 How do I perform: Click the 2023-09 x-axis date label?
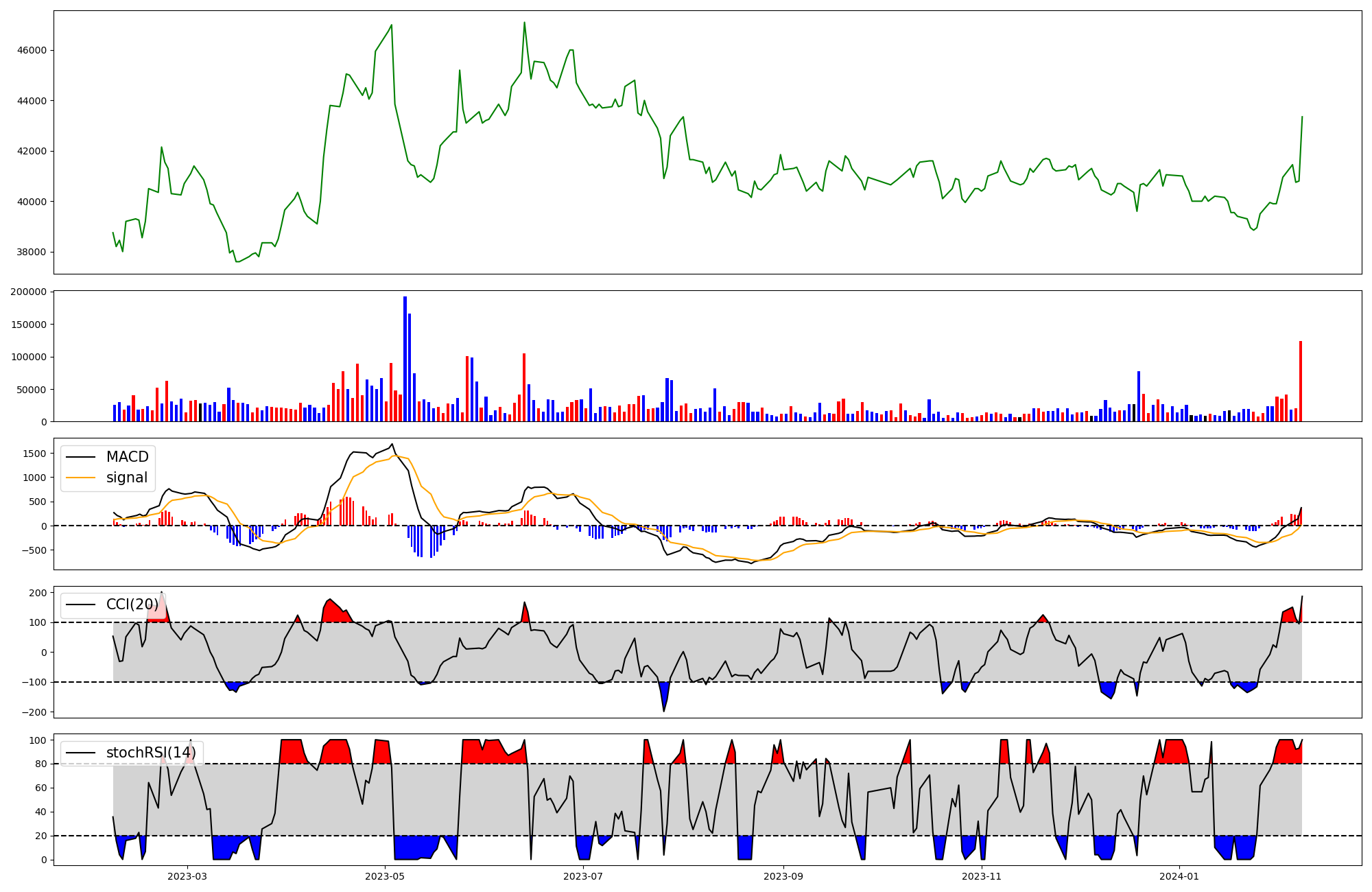coord(783,876)
